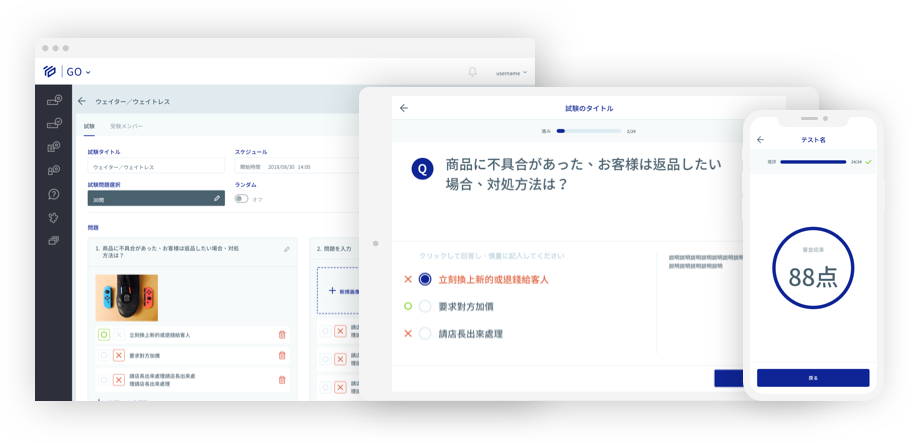Click the bottom stacked windows sidebar icon
919x443 pixels.
click(54, 241)
